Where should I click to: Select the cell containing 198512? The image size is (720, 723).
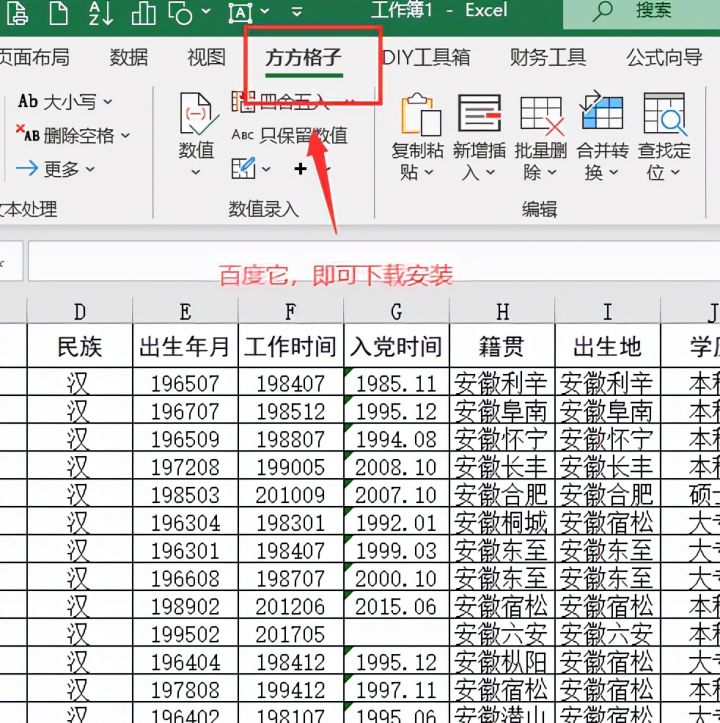click(291, 410)
